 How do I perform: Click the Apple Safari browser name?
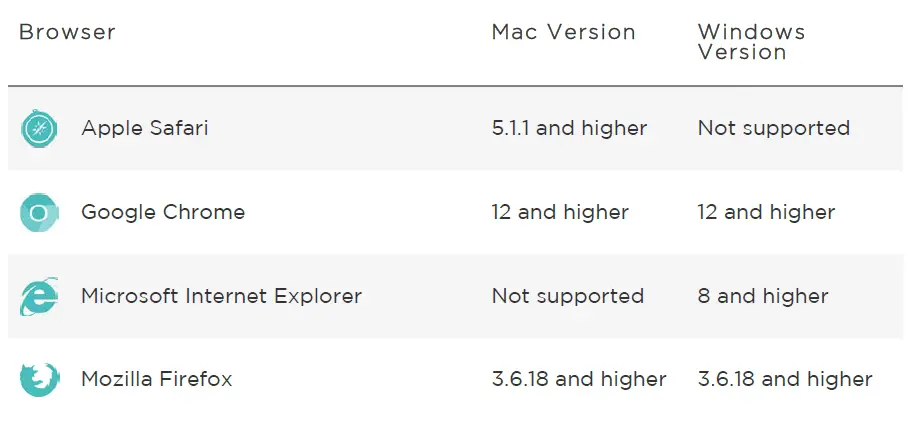click(145, 128)
